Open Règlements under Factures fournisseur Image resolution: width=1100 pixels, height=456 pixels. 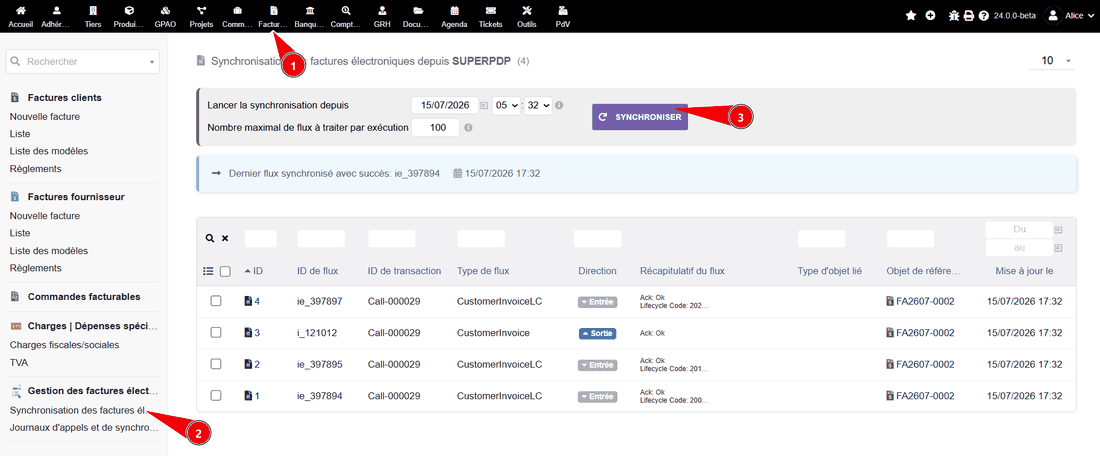(36, 268)
